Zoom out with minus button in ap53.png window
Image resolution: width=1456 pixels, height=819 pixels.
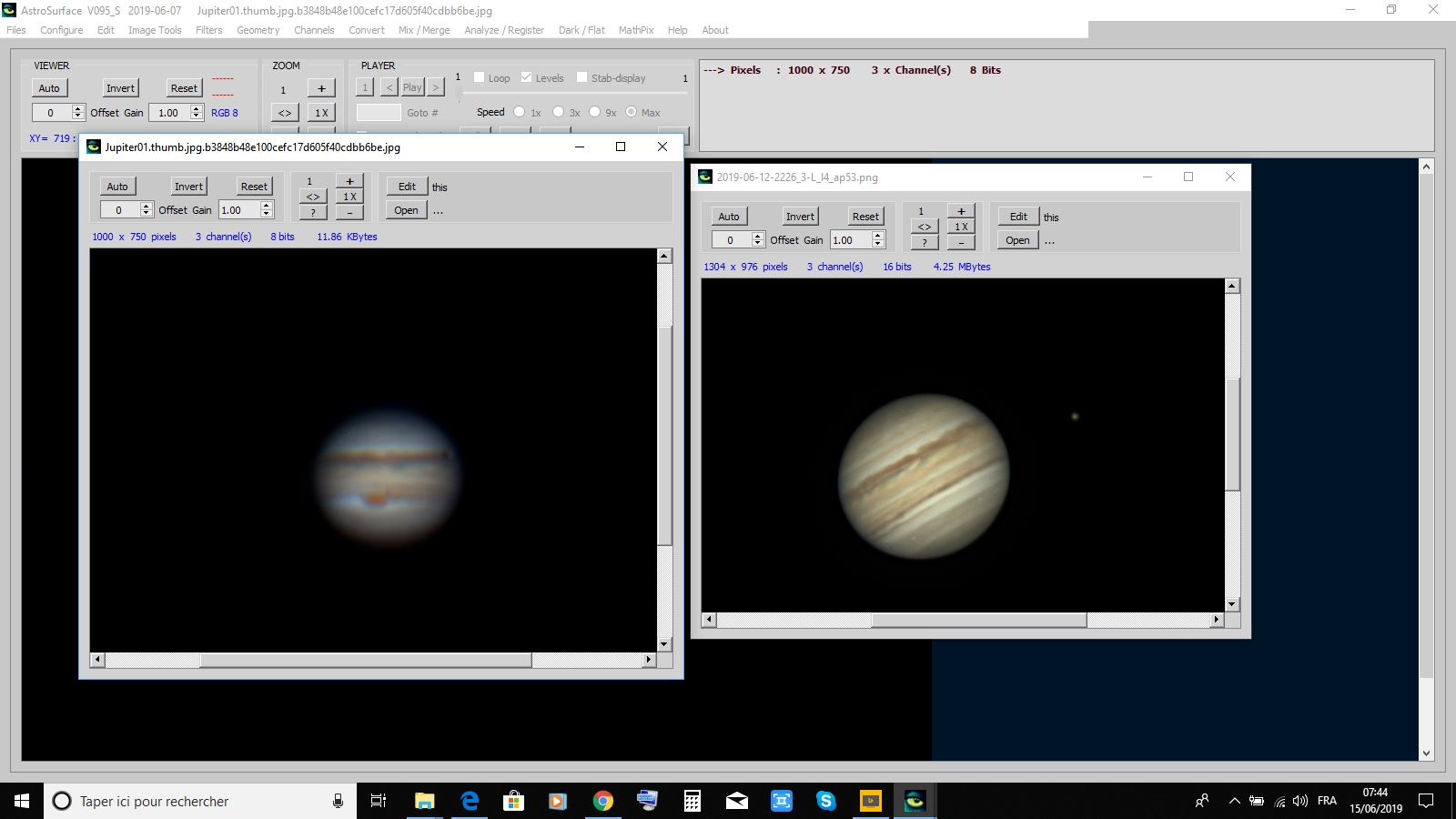click(x=961, y=242)
